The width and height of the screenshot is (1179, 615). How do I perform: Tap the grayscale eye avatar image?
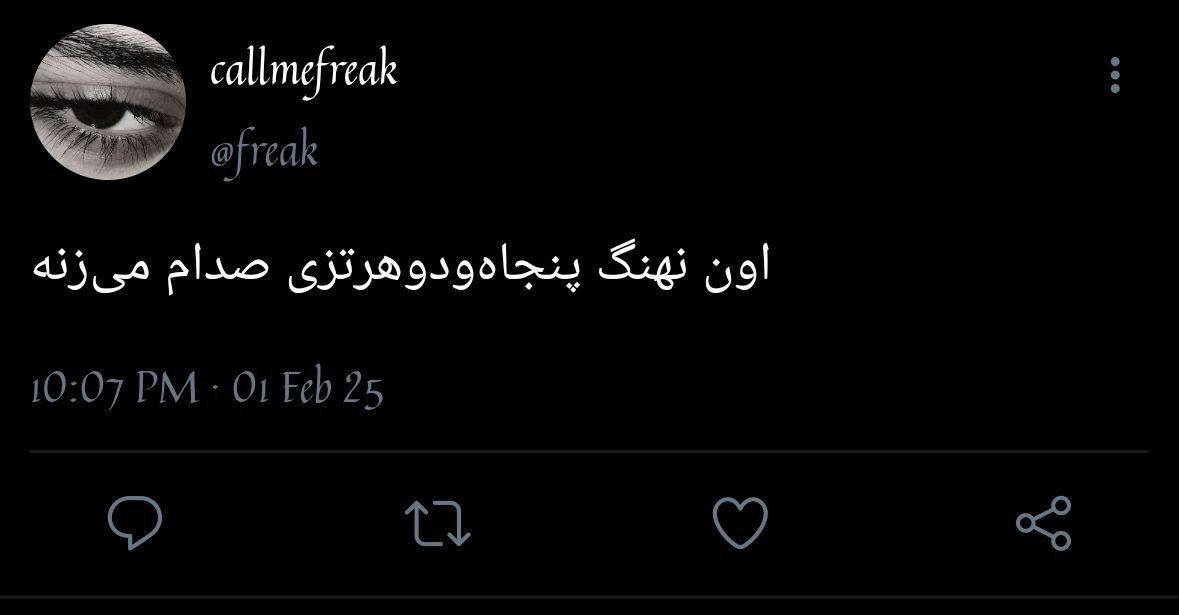(108, 101)
